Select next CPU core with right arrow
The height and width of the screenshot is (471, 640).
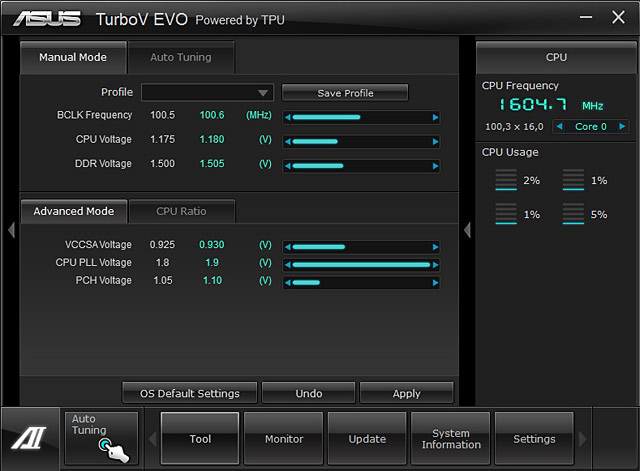(x=622, y=127)
